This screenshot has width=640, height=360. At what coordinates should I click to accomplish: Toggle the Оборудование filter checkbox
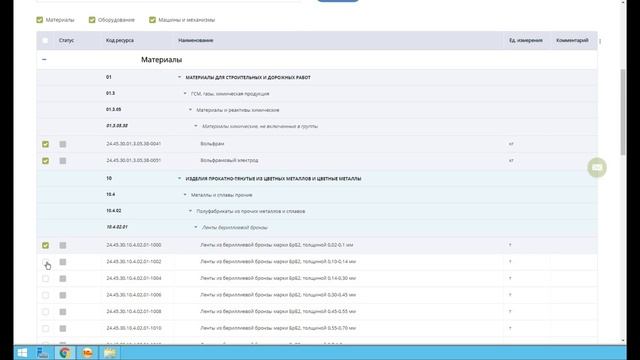(x=92, y=20)
